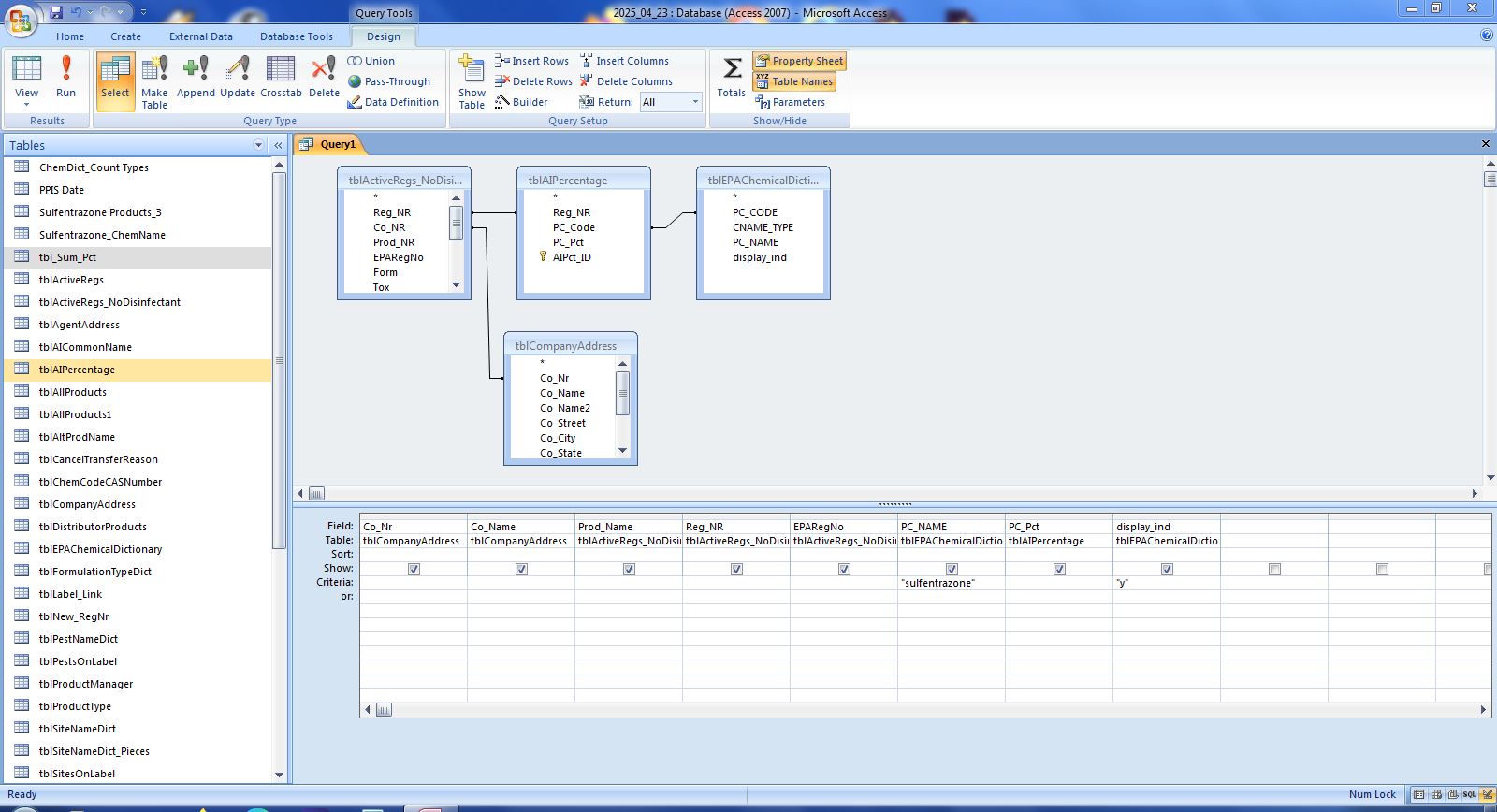Screen dimensions: 1497x812
Task: Click the query grid horizontal scrollbar thumb
Action: [384, 710]
